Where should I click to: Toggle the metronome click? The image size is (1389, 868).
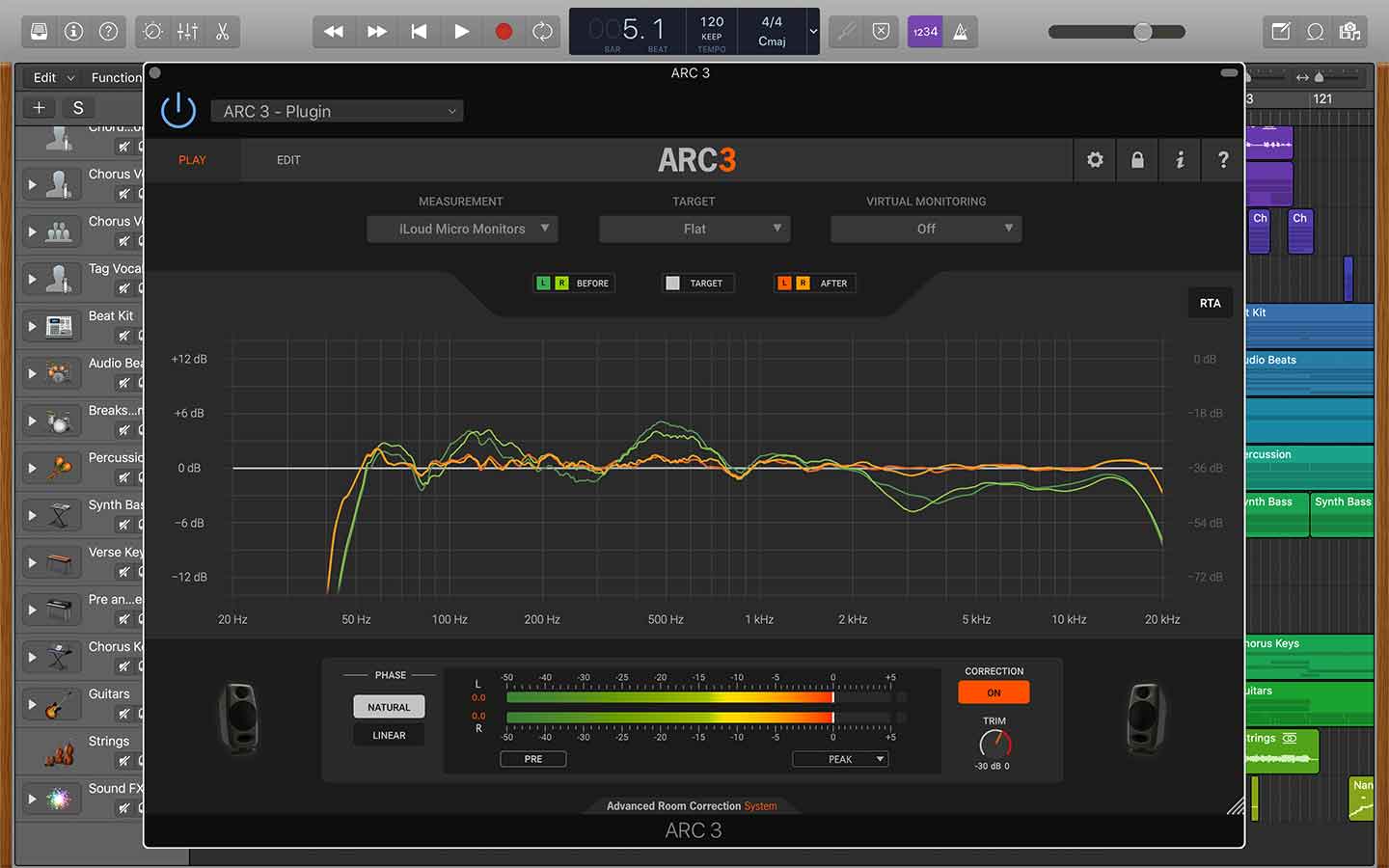tap(961, 32)
